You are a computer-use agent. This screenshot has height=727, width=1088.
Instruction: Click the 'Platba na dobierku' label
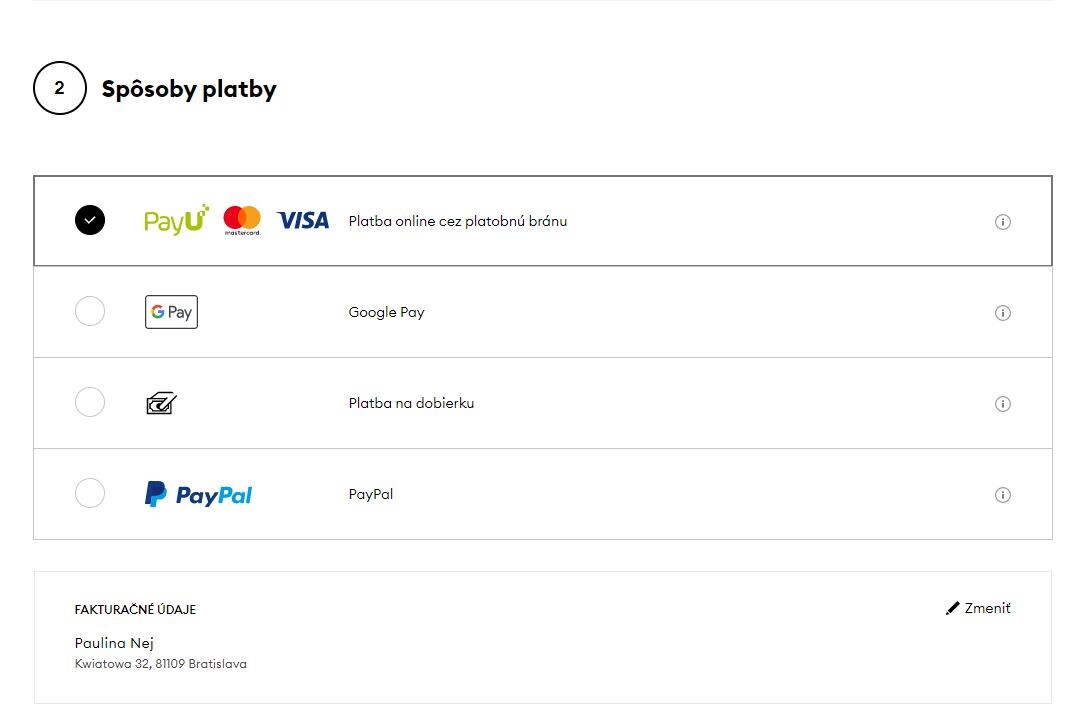(411, 403)
